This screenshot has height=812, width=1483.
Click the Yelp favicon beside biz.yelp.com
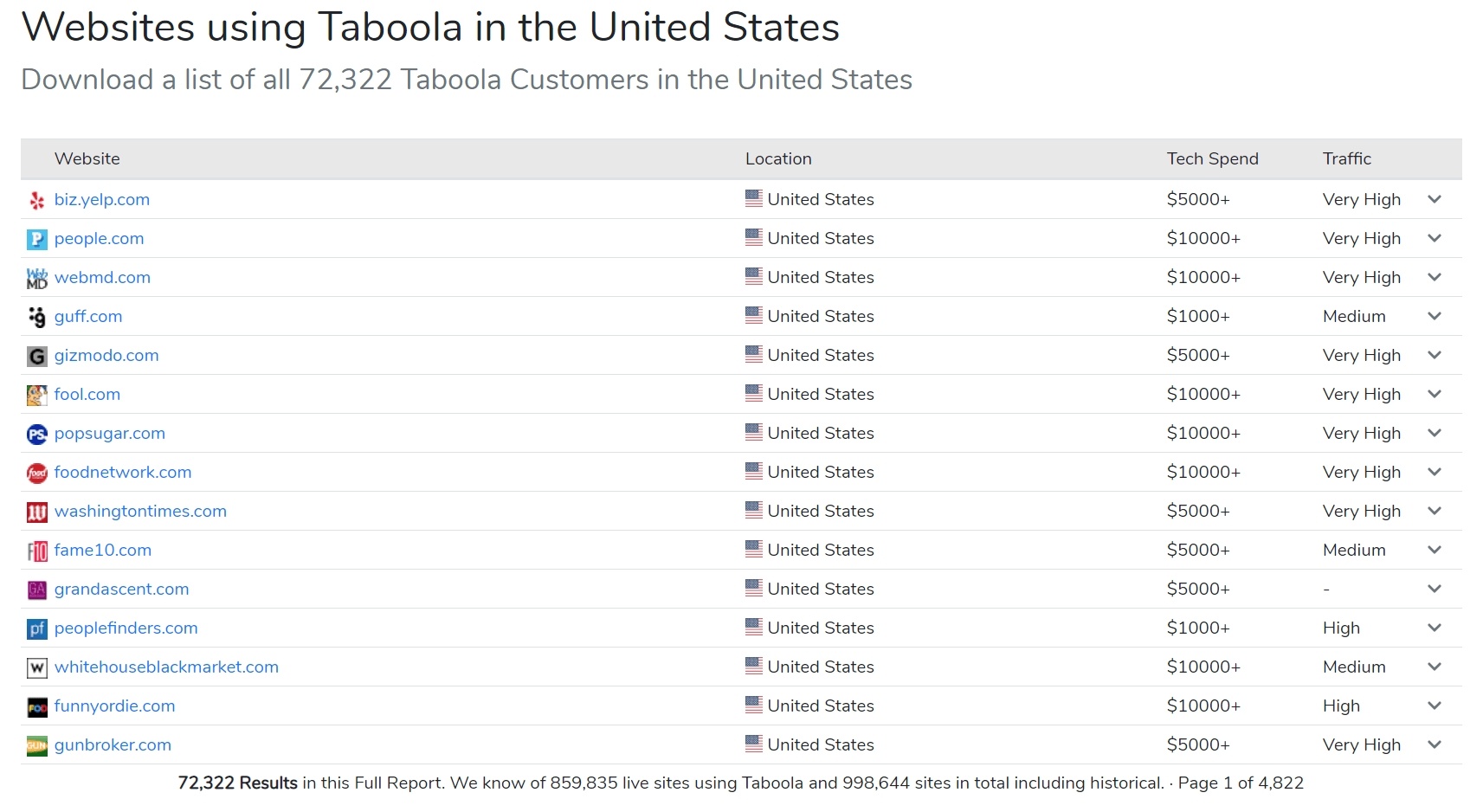(x=36, y=200)
